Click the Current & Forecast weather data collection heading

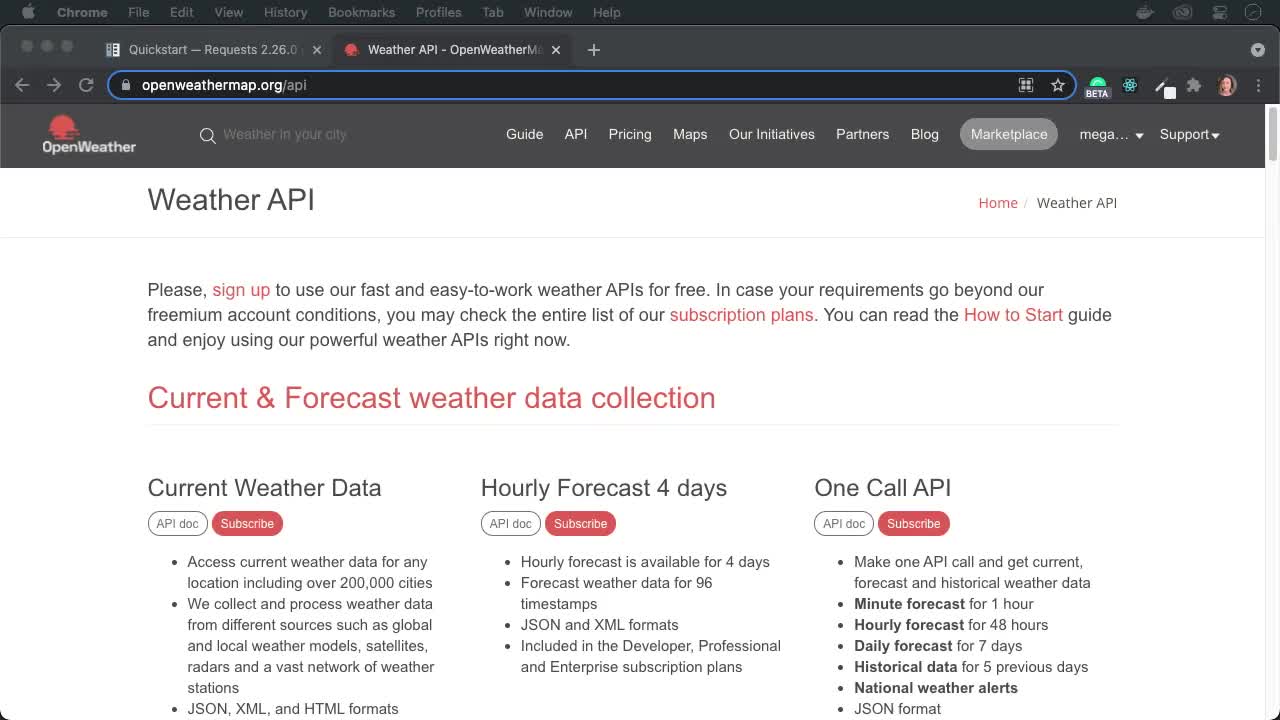pos(431,398)
